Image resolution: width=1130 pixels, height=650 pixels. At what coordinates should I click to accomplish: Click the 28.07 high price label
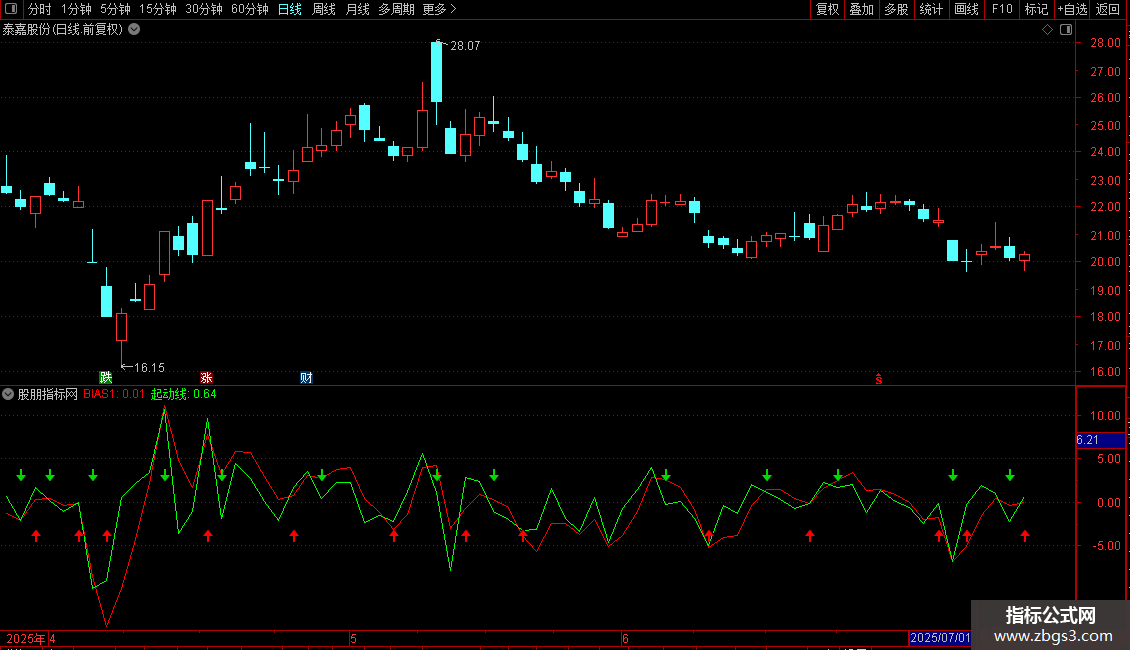[465, 45]
